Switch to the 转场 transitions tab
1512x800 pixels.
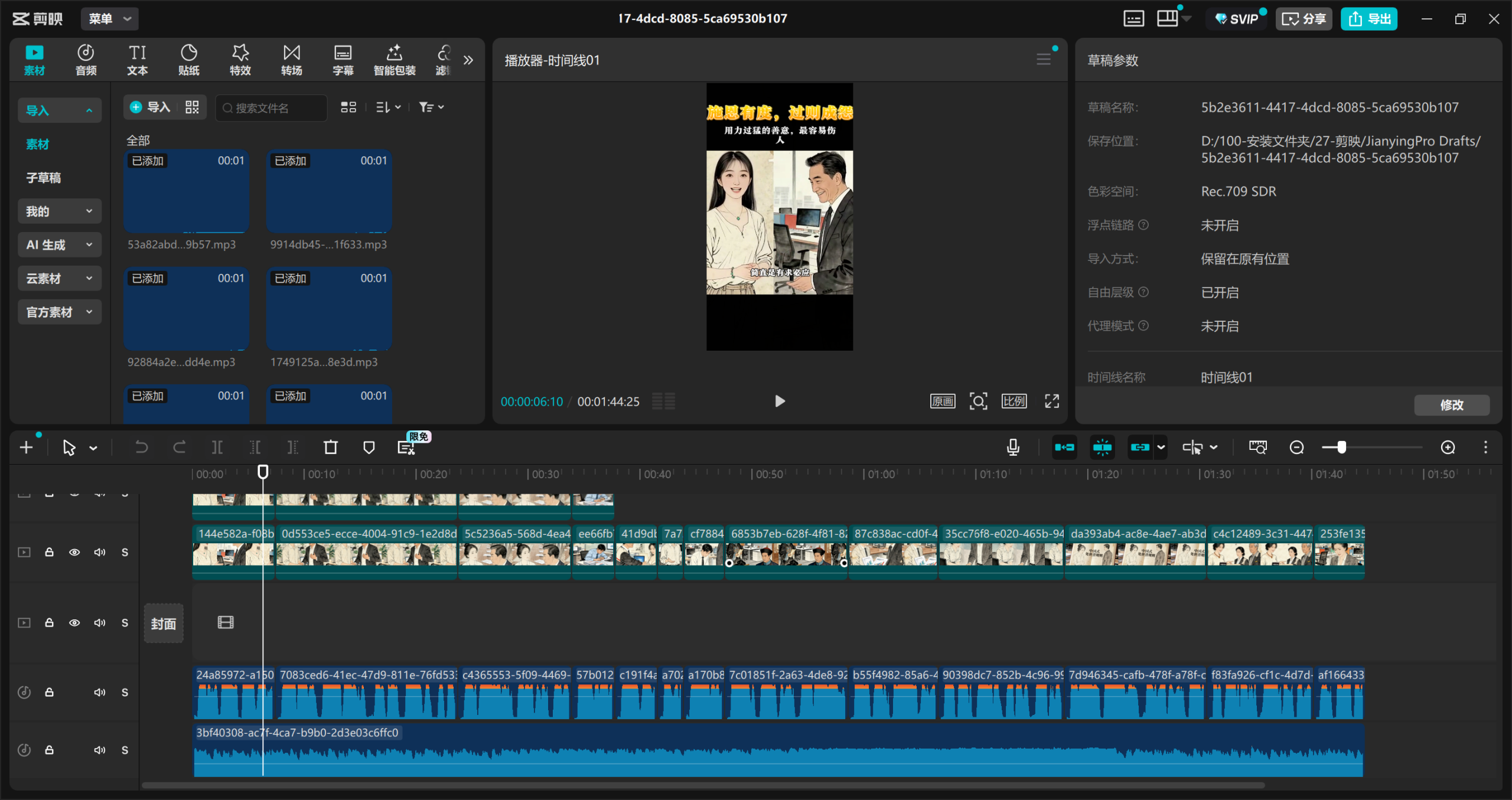(x=291, y=60)
